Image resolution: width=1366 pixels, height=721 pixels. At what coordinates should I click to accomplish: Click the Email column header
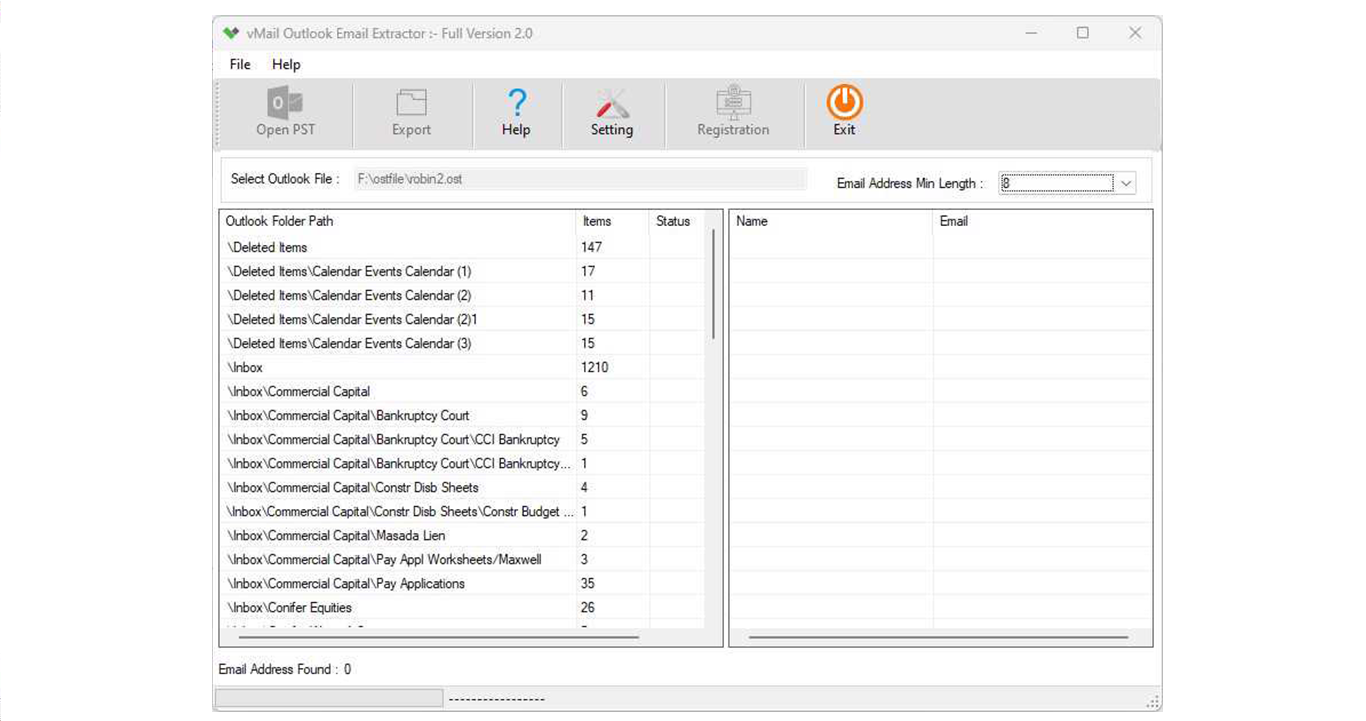(953, 221)
